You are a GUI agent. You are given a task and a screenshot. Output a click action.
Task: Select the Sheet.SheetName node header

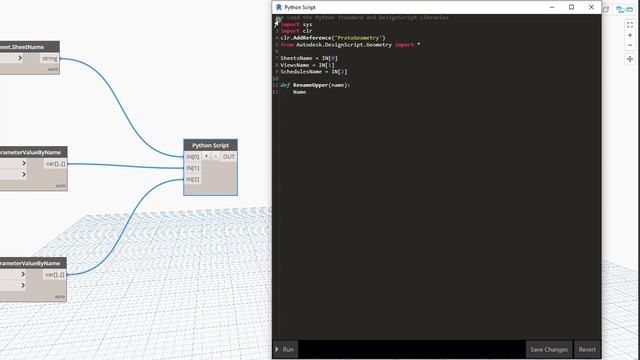[x=29, y=47]
